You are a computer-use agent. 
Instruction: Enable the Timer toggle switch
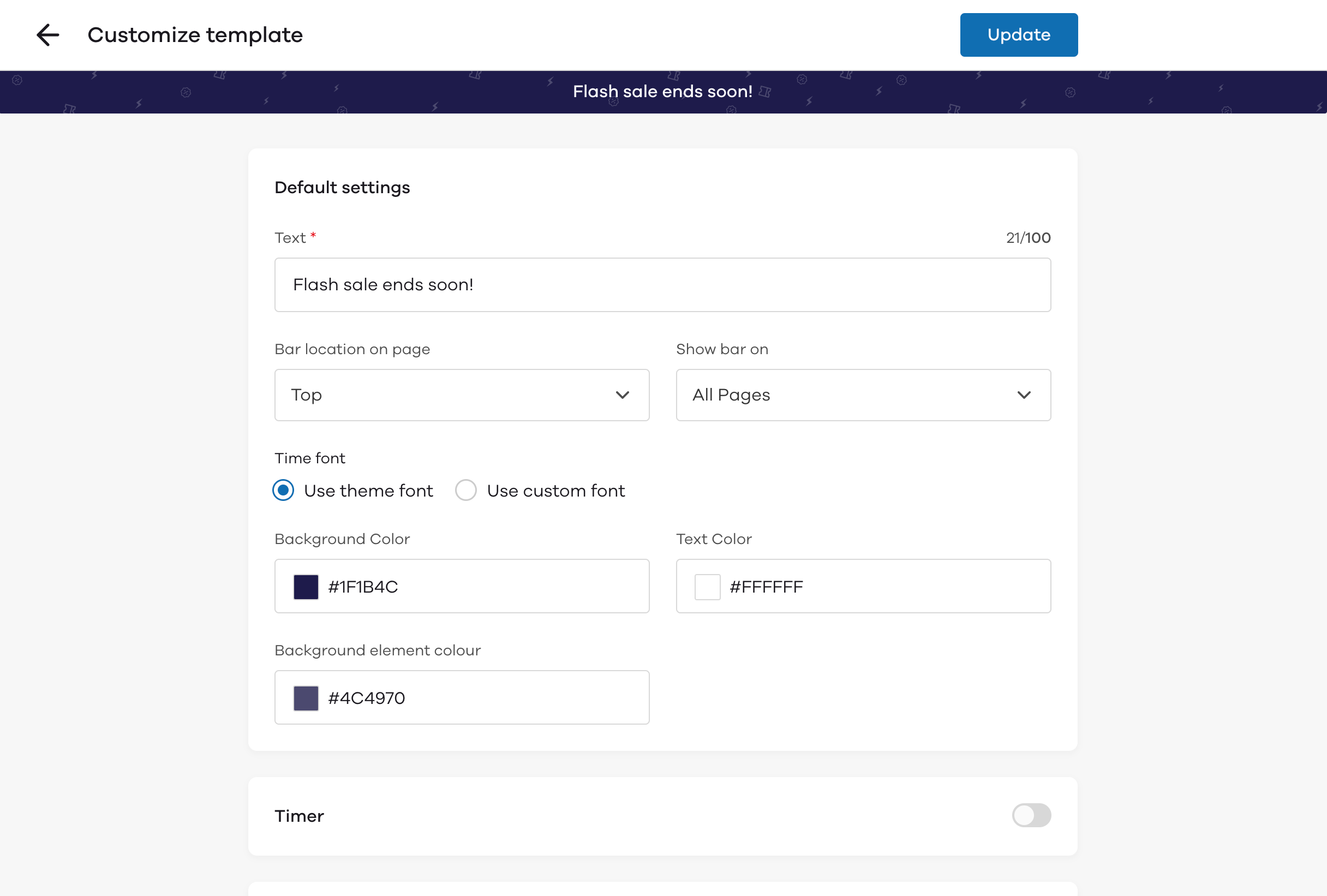tap(1031, 815)
